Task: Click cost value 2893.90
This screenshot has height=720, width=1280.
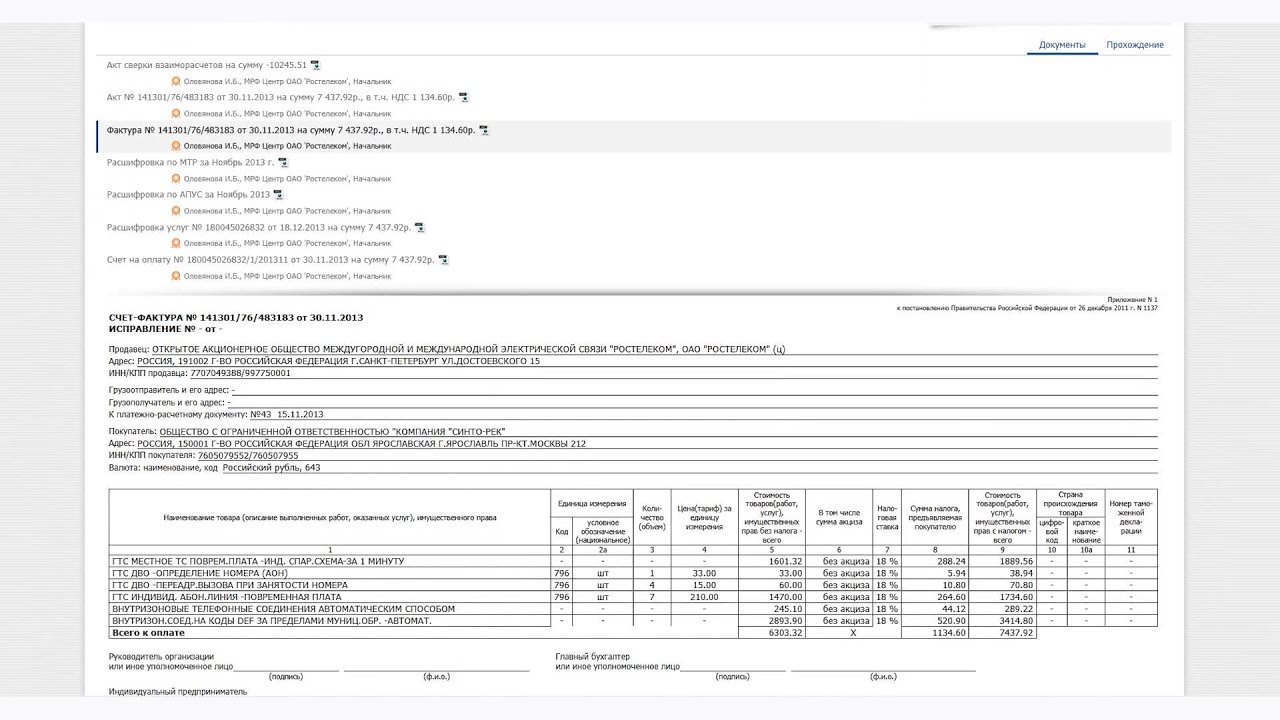Action: (787, 621)
